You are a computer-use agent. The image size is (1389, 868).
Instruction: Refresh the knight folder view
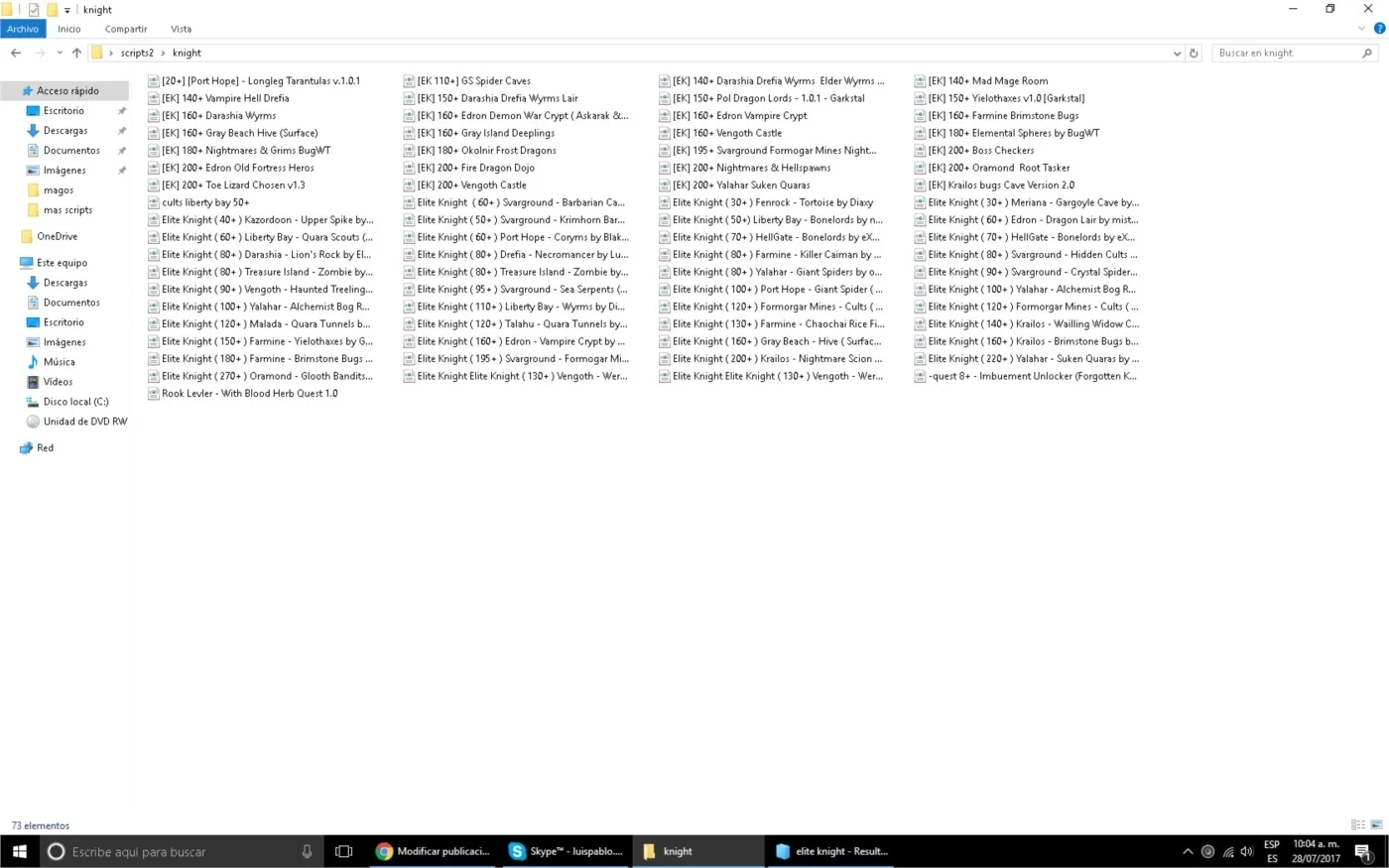coord(1194,53)
